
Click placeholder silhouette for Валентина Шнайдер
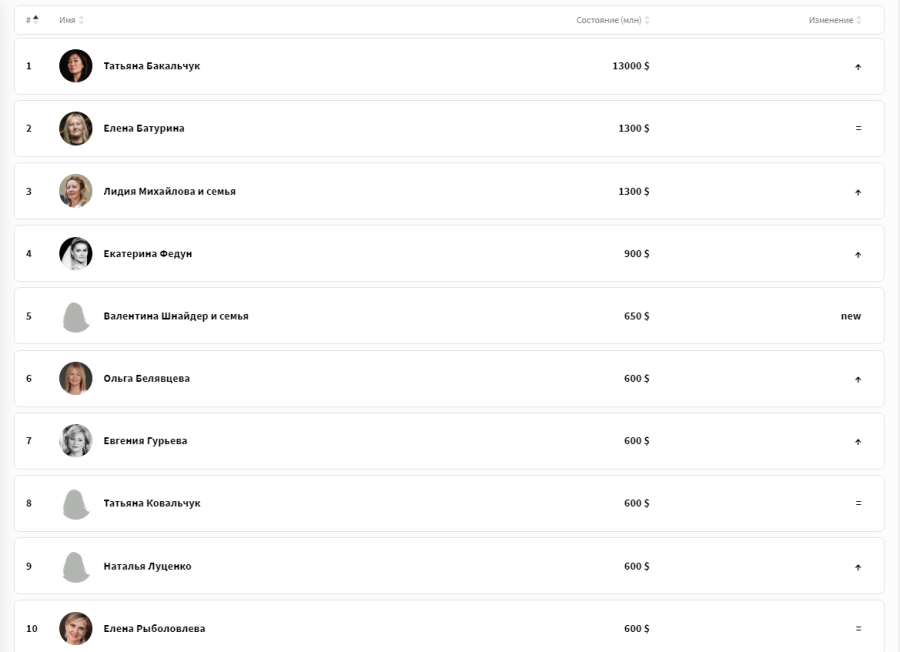[x=76, y=317]
